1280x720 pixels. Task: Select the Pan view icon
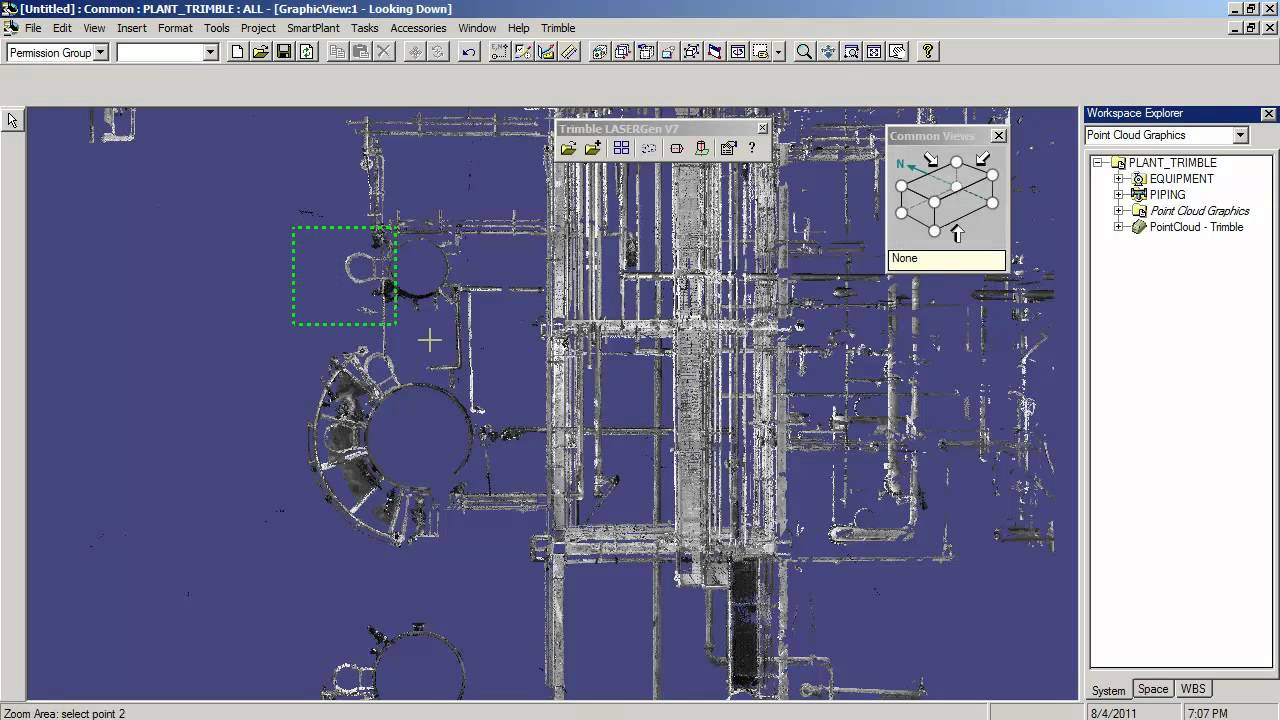[828, 52]
